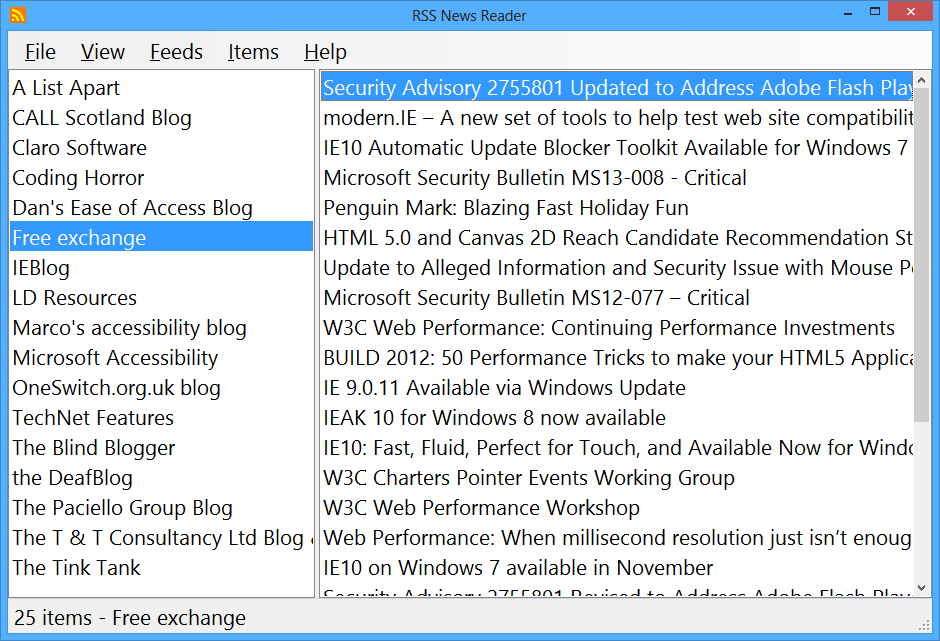Select the CALL Scotland Blog feed
The height and width of the screenshot is (641, 940).
161,118
